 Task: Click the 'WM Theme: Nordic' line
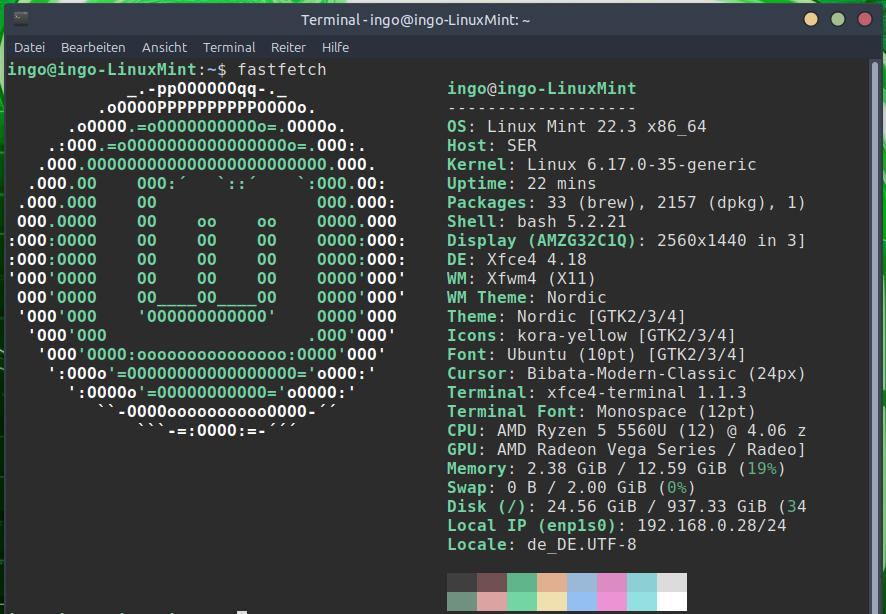(x=527, y=297)
